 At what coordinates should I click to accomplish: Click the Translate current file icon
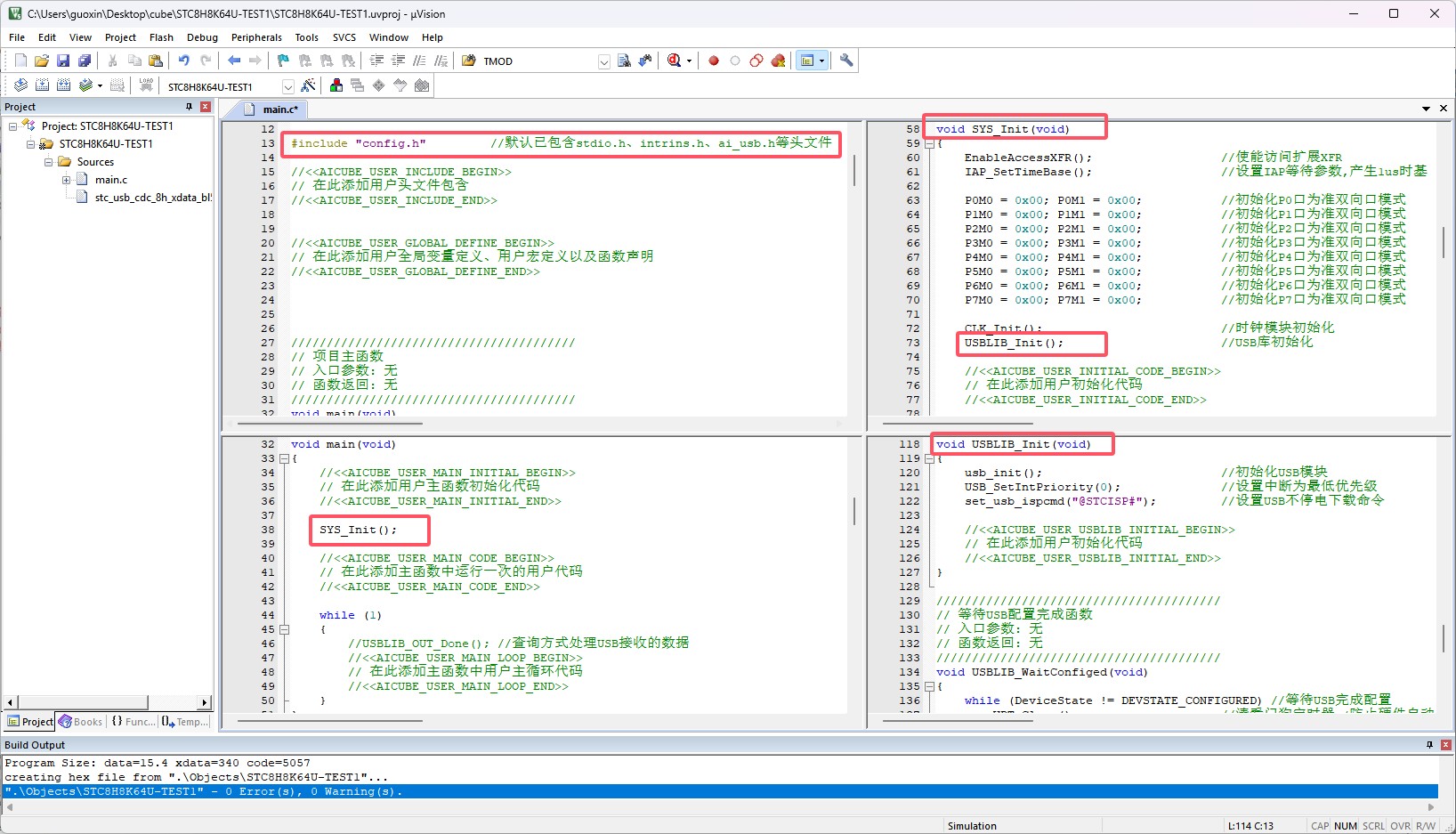20,85
